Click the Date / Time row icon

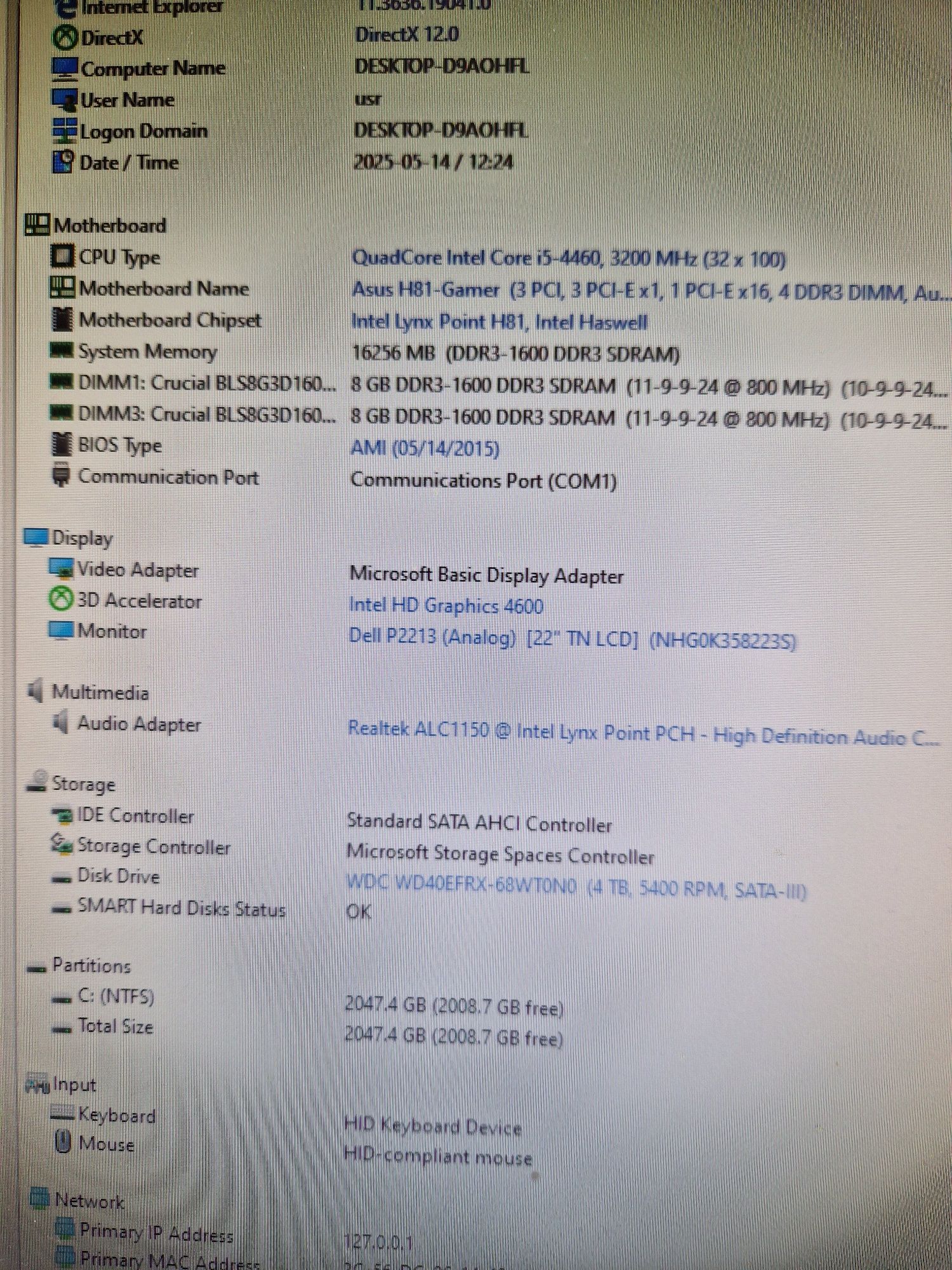click(x=64, y=162)
